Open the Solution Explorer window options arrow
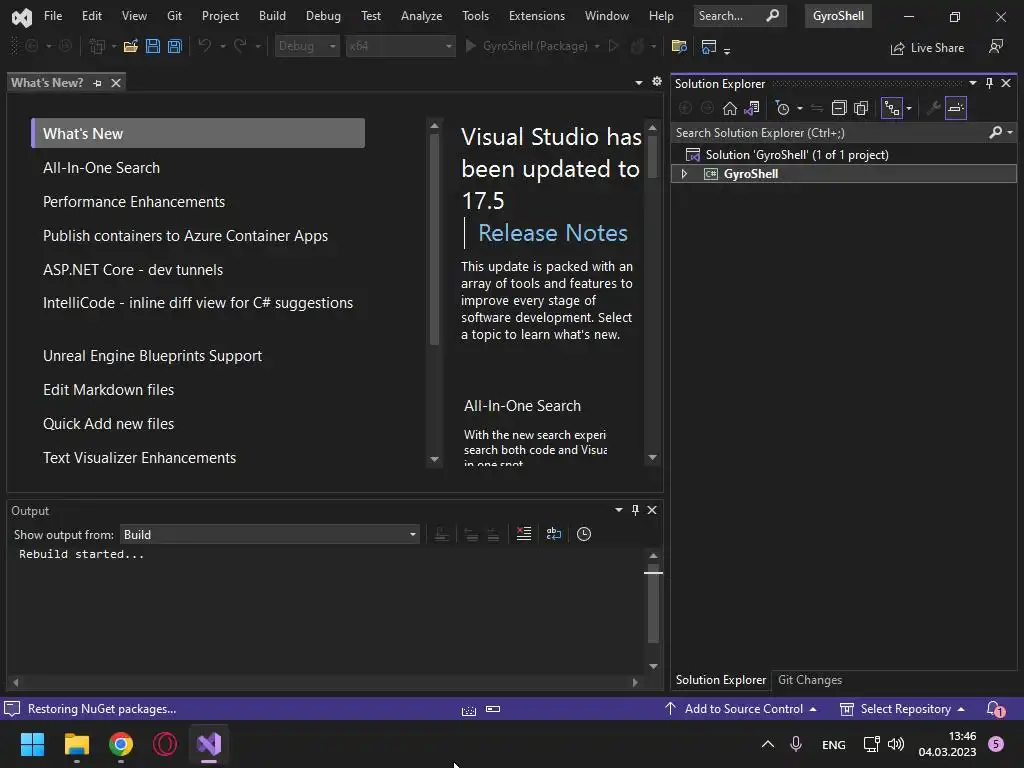This screenshot has height=768, width=1024. [972, 83]
